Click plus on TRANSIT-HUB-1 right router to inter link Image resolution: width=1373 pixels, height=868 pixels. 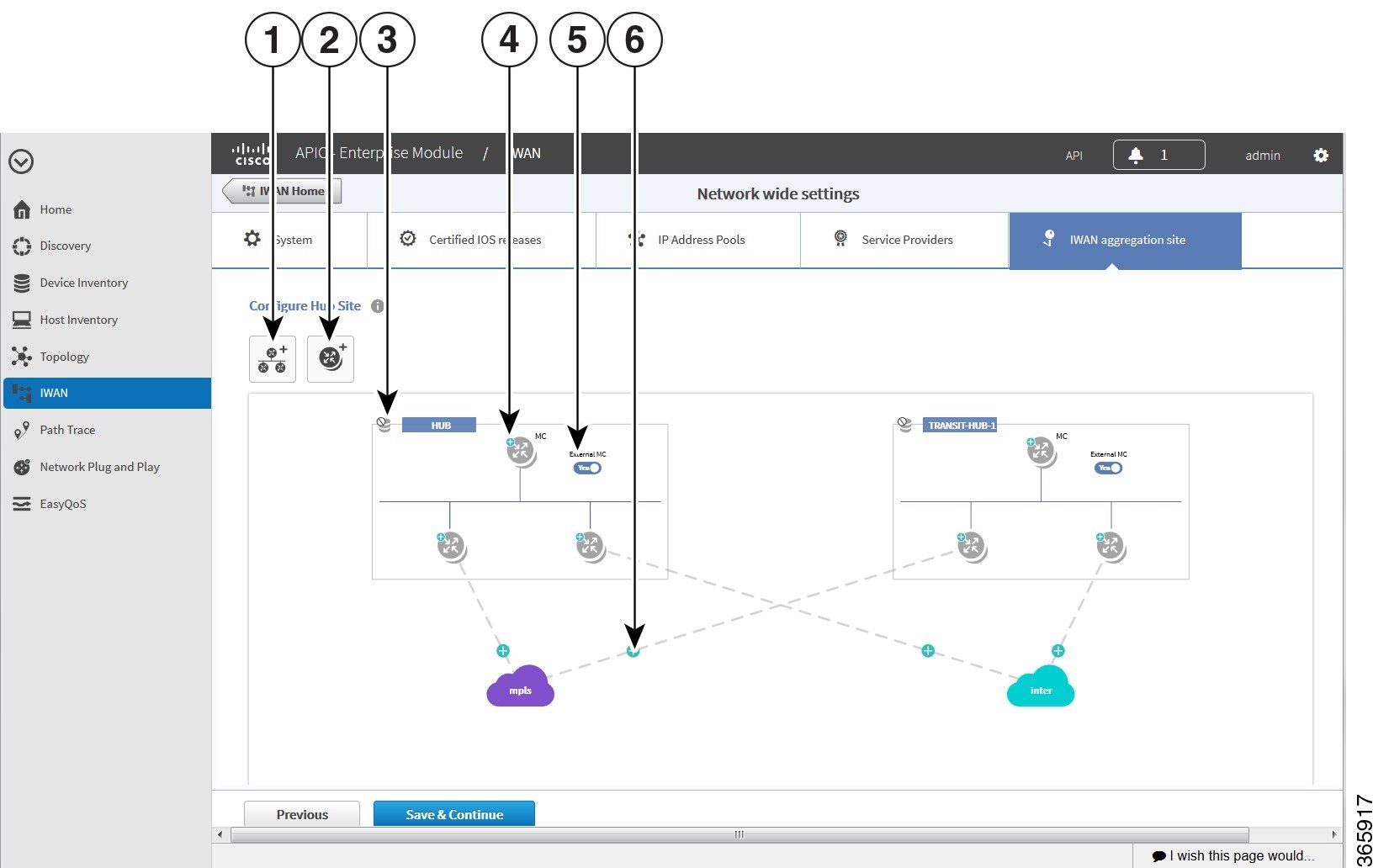pyautogui.click(x=1058, y=651)
